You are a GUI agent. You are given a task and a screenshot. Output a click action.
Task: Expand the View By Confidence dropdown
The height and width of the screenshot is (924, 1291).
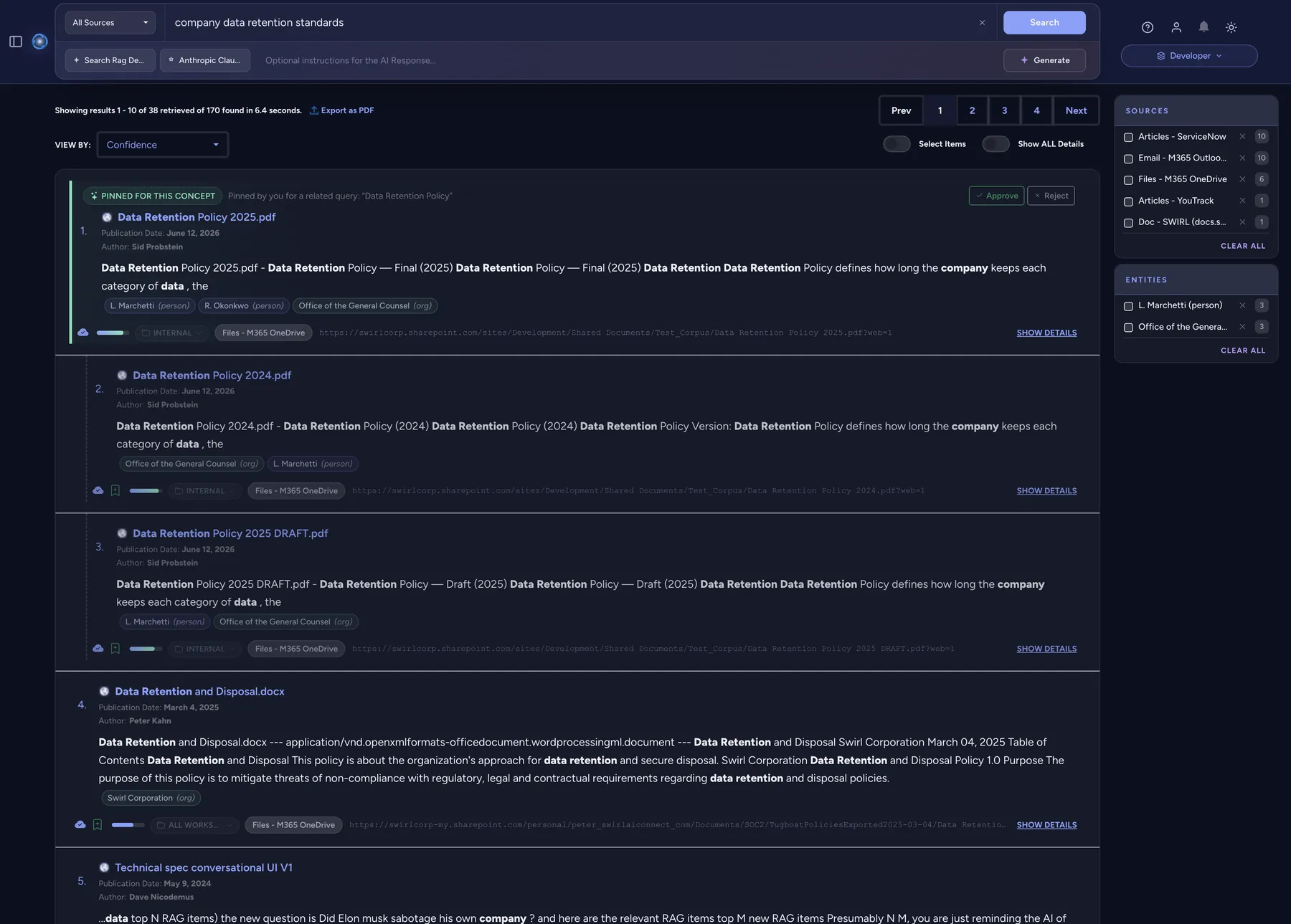[x=163, y=145]
